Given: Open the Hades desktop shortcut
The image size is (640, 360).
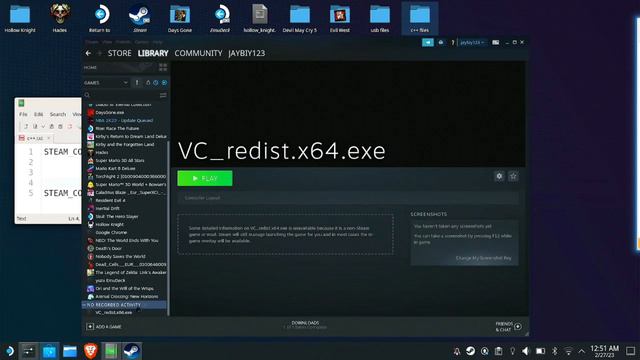Looking at the screenshot, I should pos(60,18).
